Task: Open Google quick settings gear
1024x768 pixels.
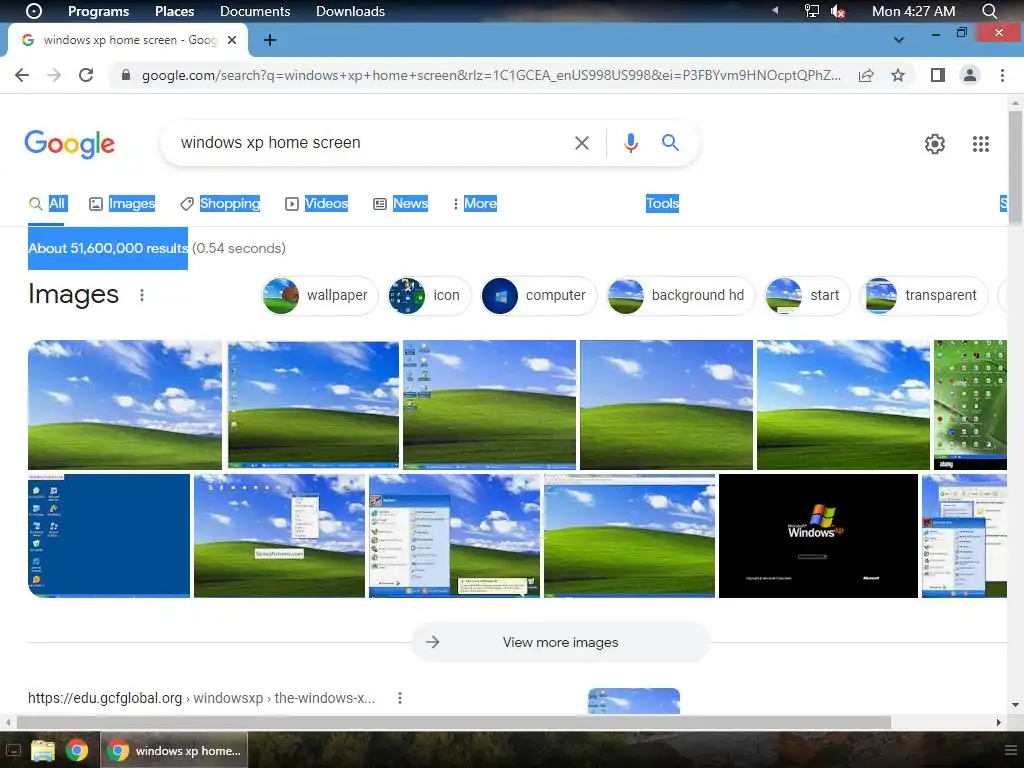Action: point(935,144)
